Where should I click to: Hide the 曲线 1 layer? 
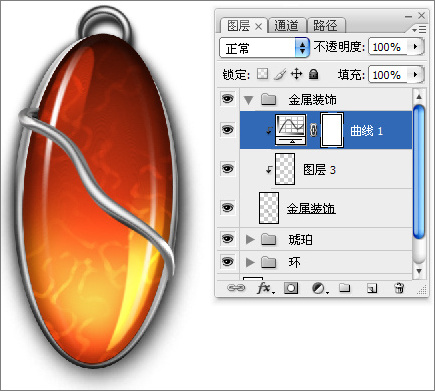coord(228,129)
